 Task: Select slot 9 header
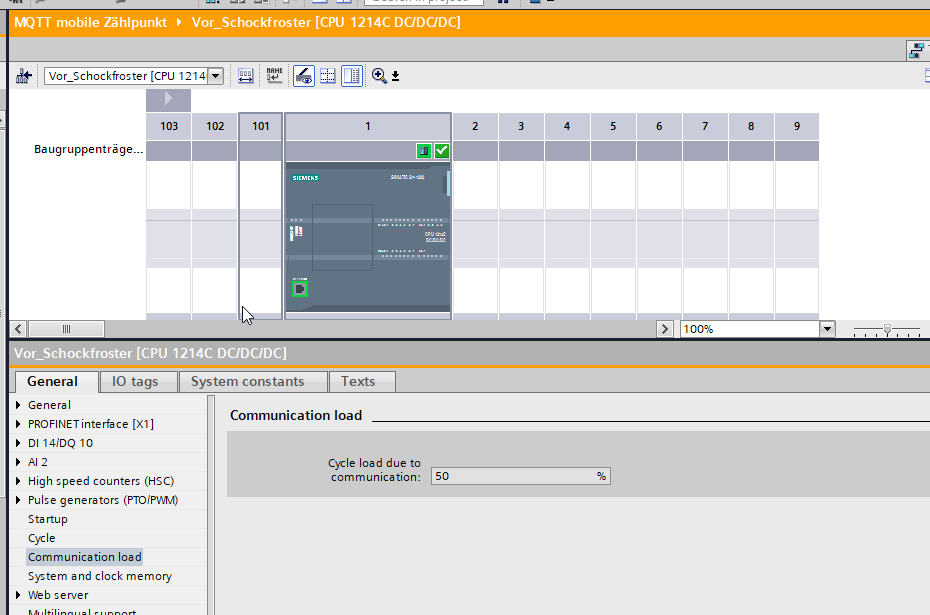tap(797, 126)
